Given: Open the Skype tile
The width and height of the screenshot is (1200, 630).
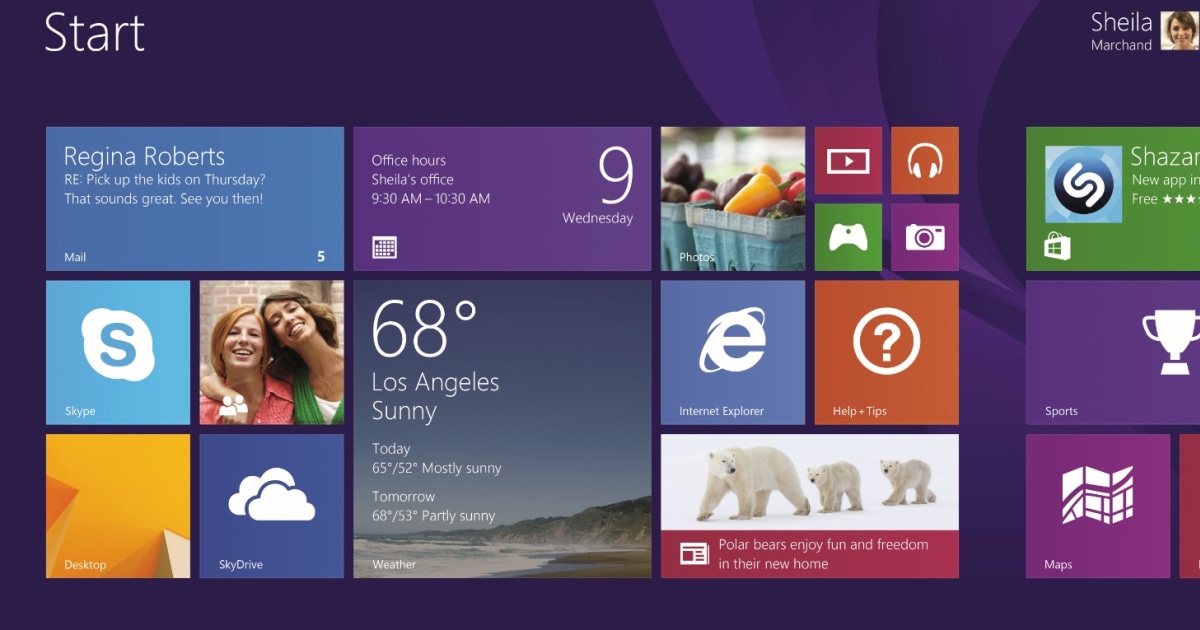Looking at the screenshot, I should tap(117, 352).
